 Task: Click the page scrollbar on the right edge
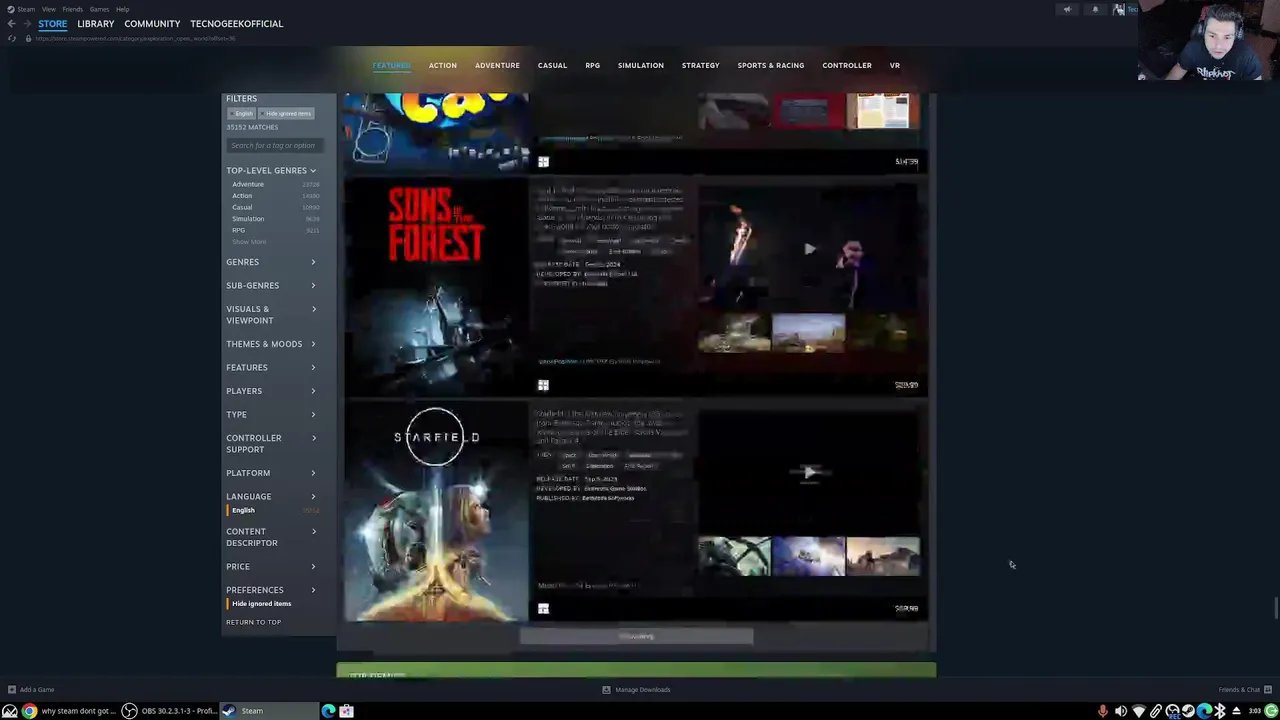pyautogui.click(x=1276, y=608)
